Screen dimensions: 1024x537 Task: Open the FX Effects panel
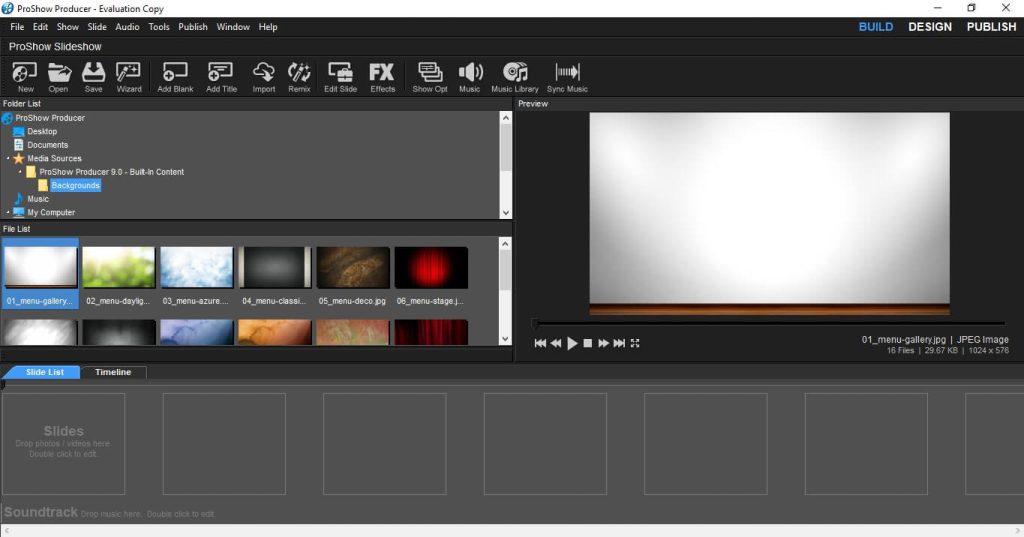pos(382,76)
